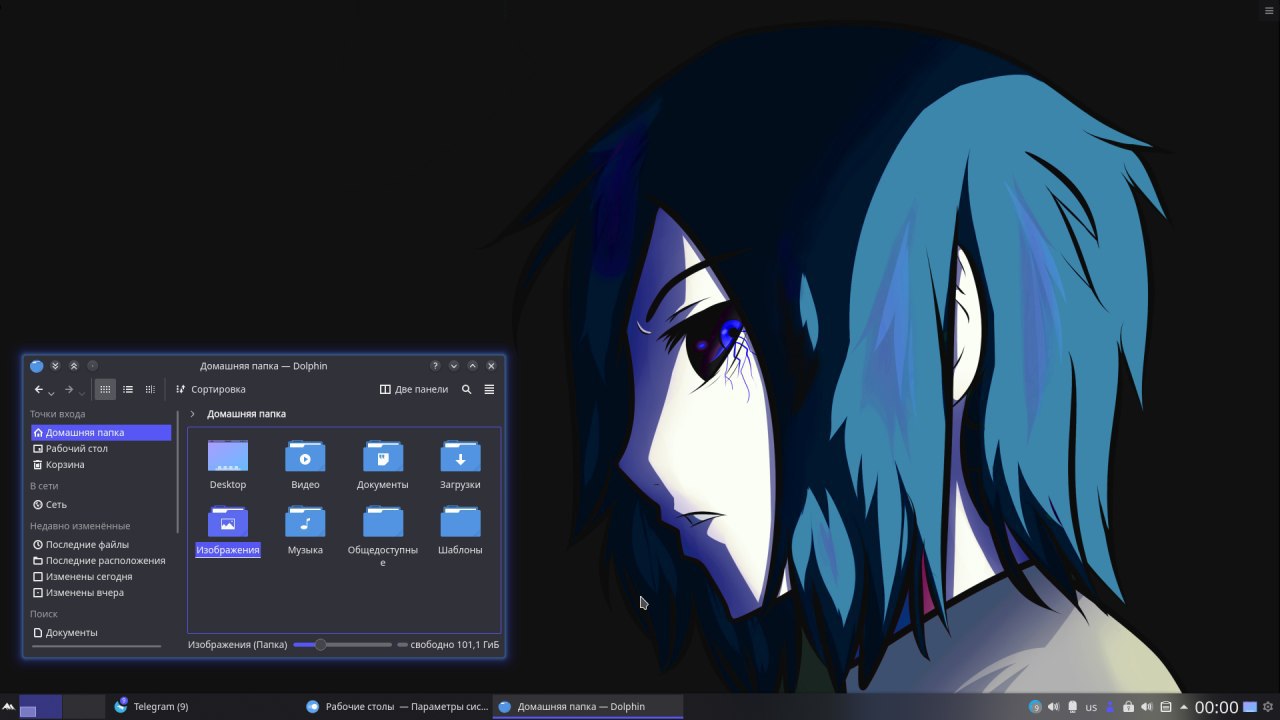This screenshot has width=1280, height=720.
Task: Switch keyboard layout us indicator
Action: 1091,707
